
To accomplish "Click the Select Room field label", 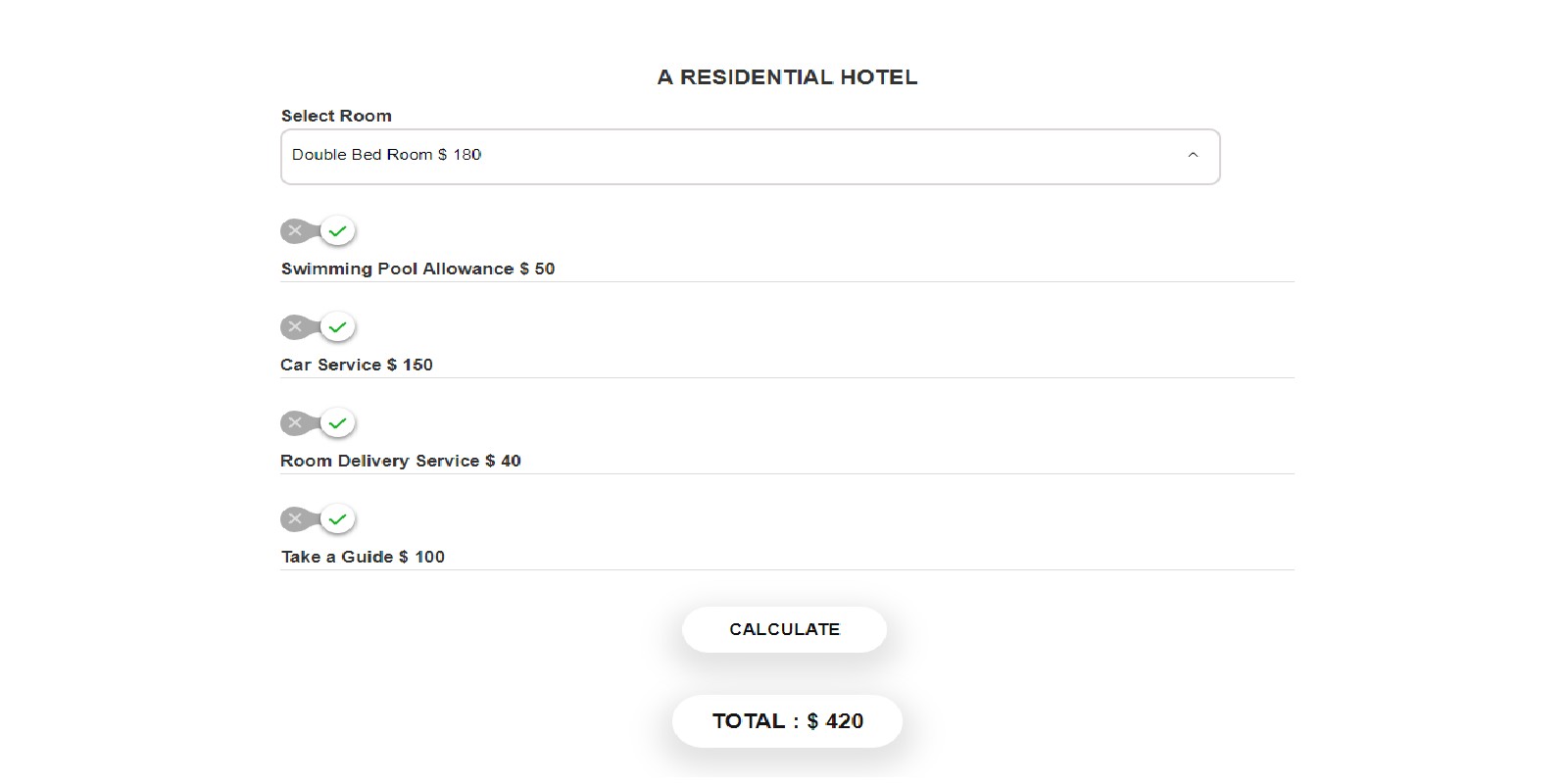I will tap(336, 116).
